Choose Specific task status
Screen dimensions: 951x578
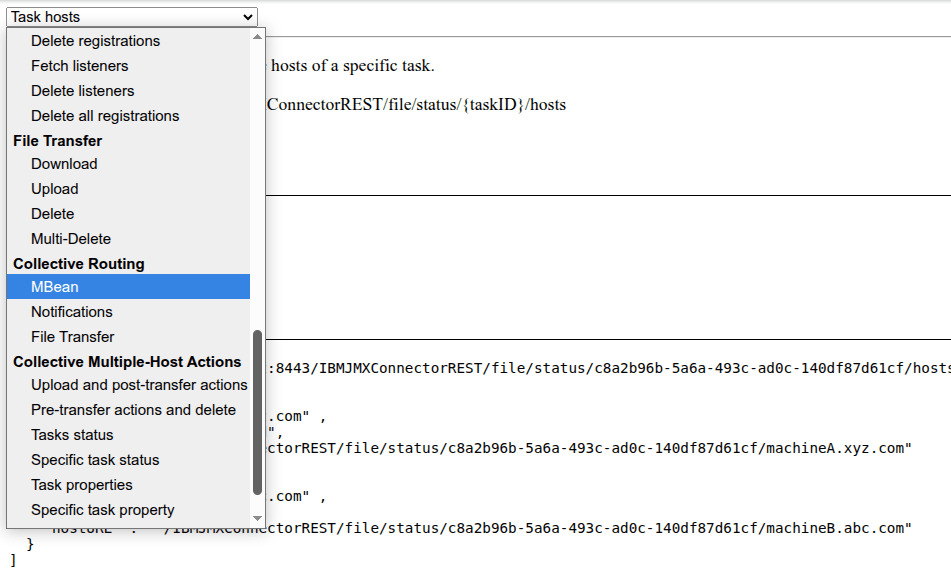coord(95,460)
